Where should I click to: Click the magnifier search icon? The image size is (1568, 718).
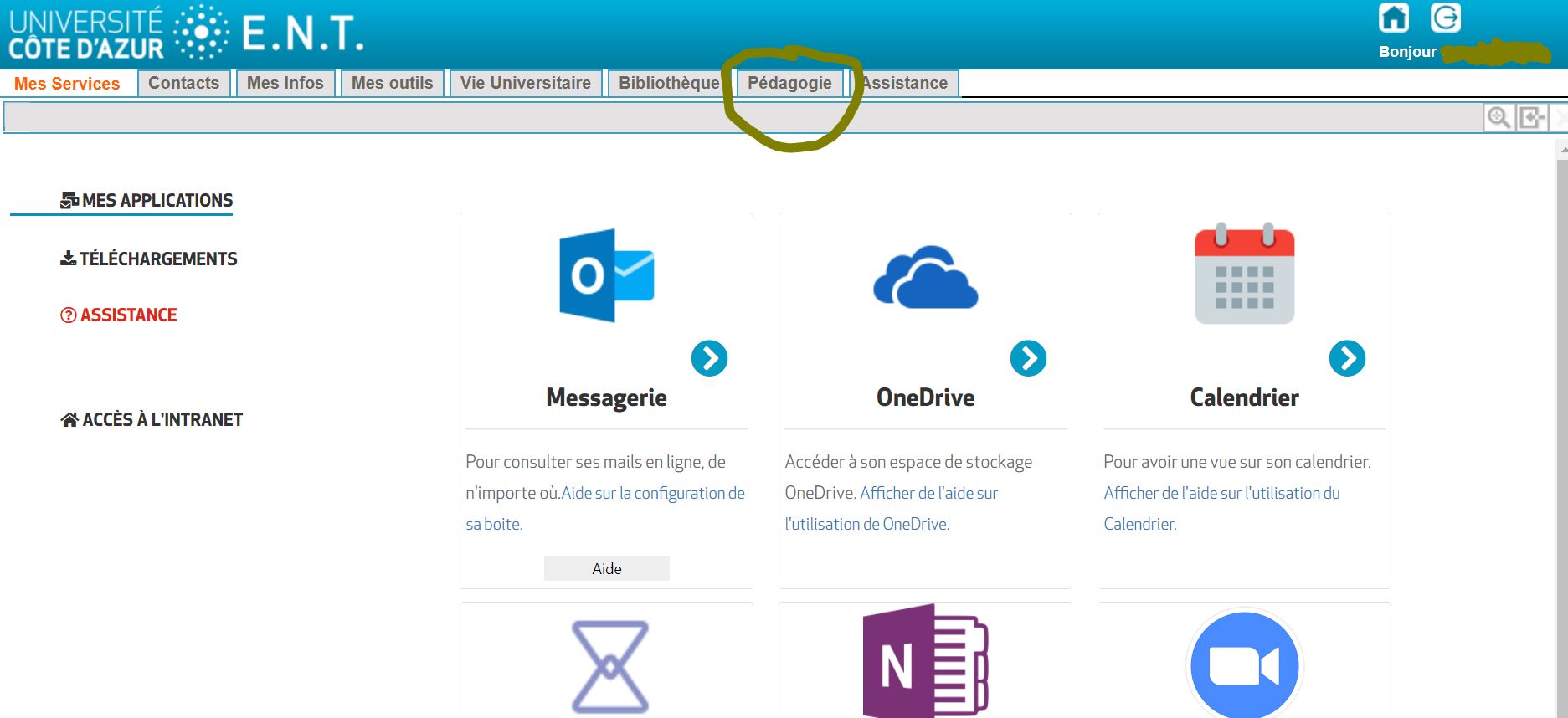pyautogui.click(x=1499, y=117)
